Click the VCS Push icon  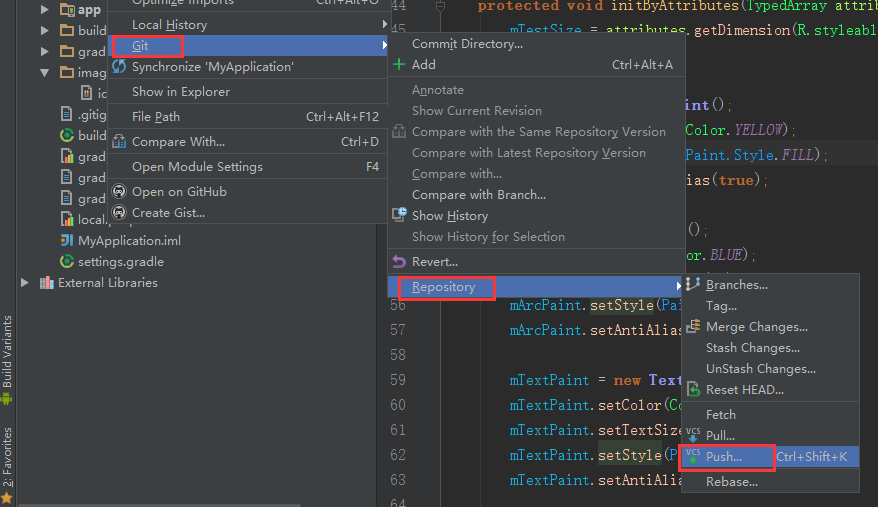[x=693, y=456]
